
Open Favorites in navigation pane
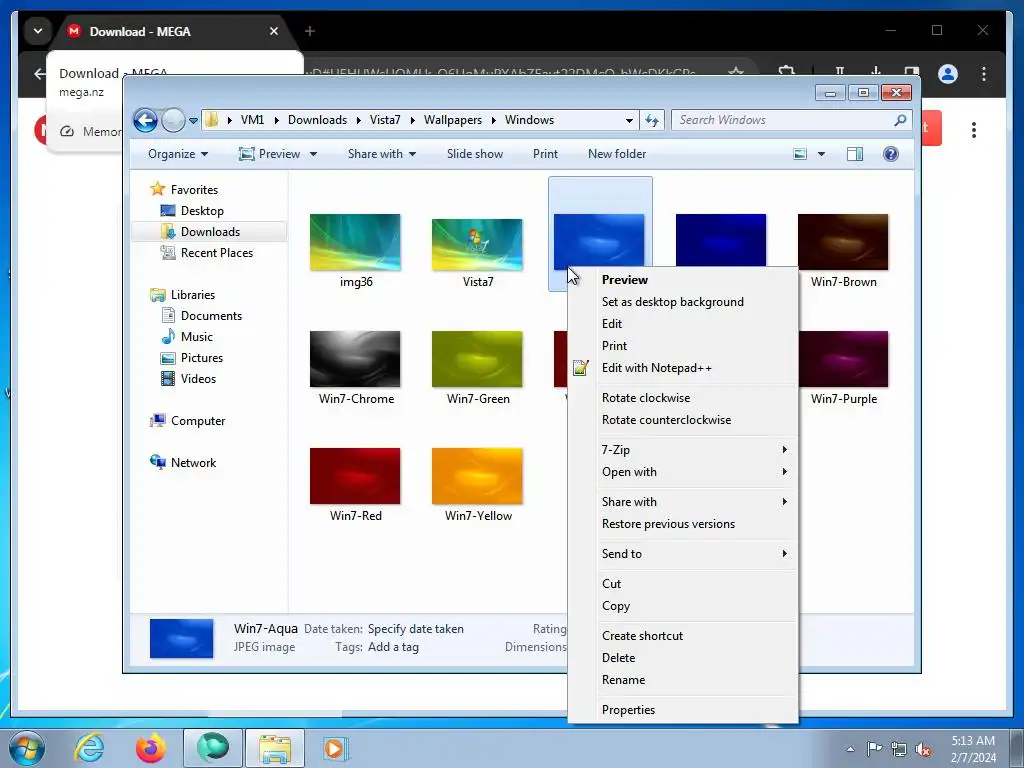click(194, 190)
